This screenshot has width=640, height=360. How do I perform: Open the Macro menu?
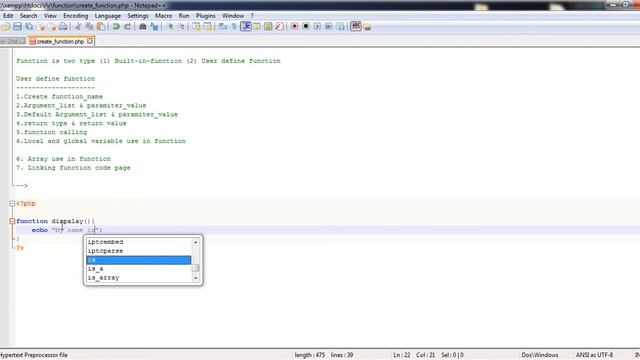click(x=163, y=16)
